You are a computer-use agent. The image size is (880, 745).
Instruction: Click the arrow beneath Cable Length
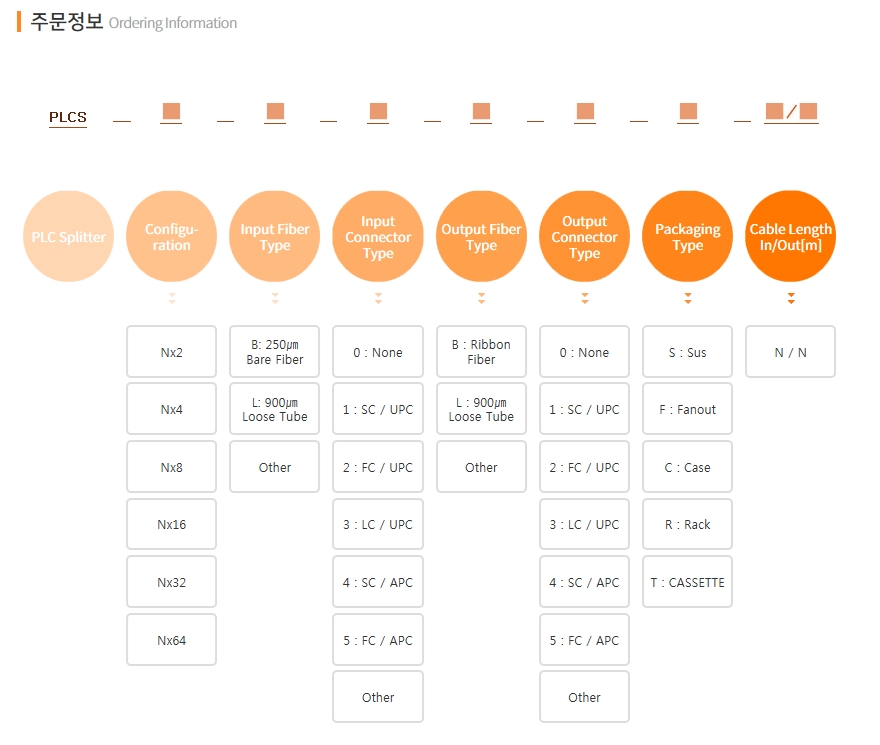coord(791,298)
